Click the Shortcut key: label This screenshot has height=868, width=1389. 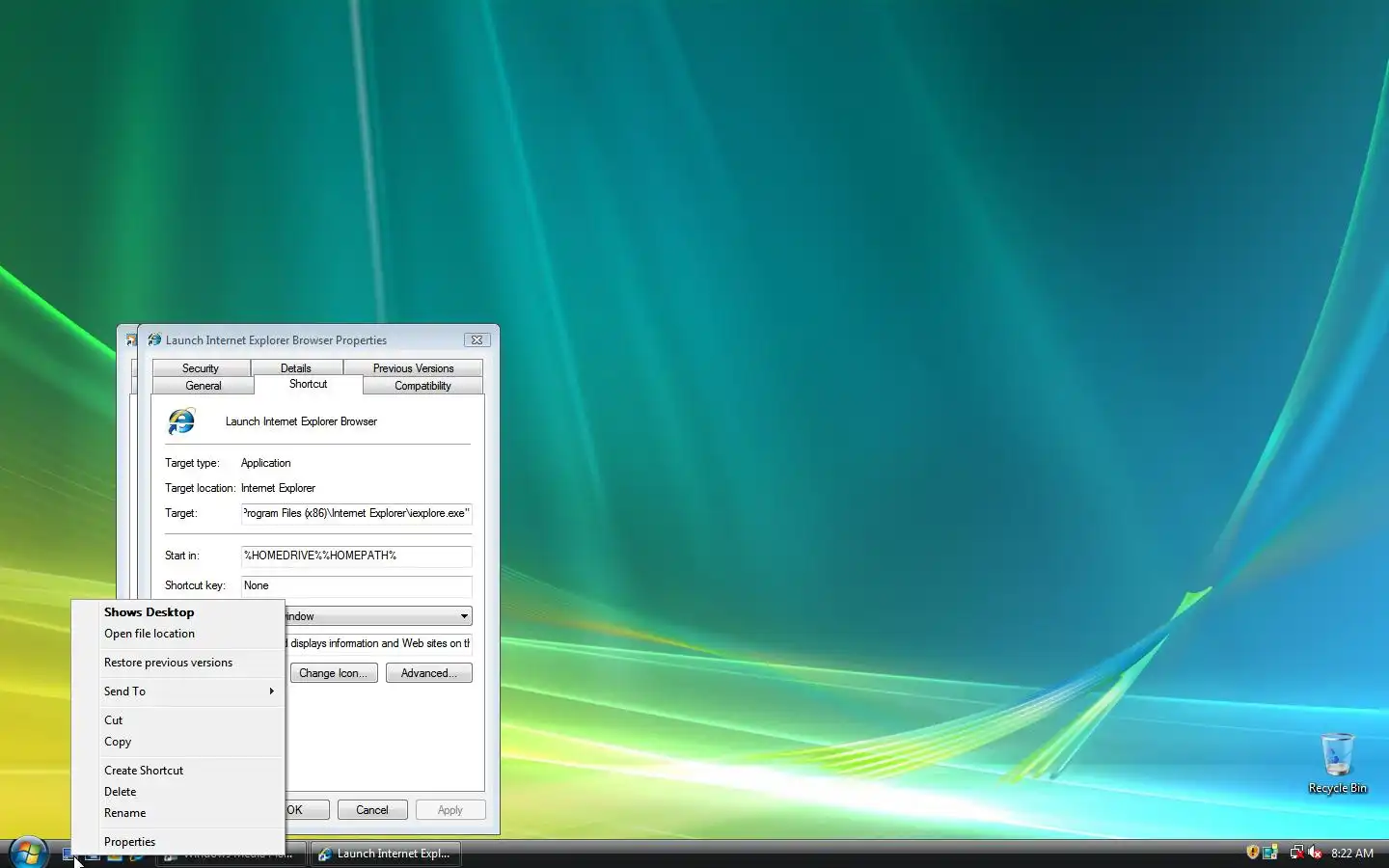pyautogui.click(x=195, y=585)
